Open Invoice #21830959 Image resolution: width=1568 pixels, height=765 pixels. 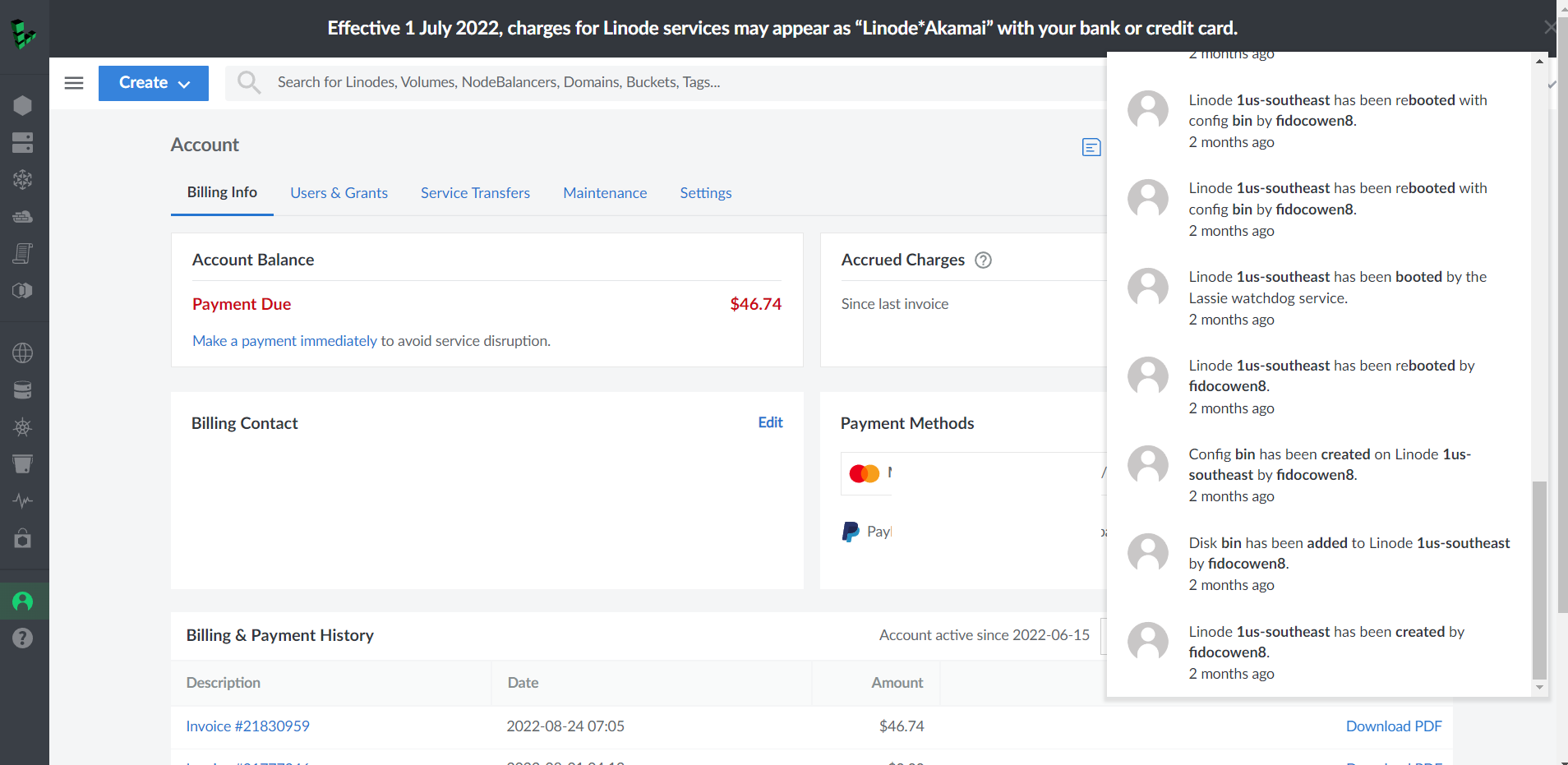pos(247,726)
